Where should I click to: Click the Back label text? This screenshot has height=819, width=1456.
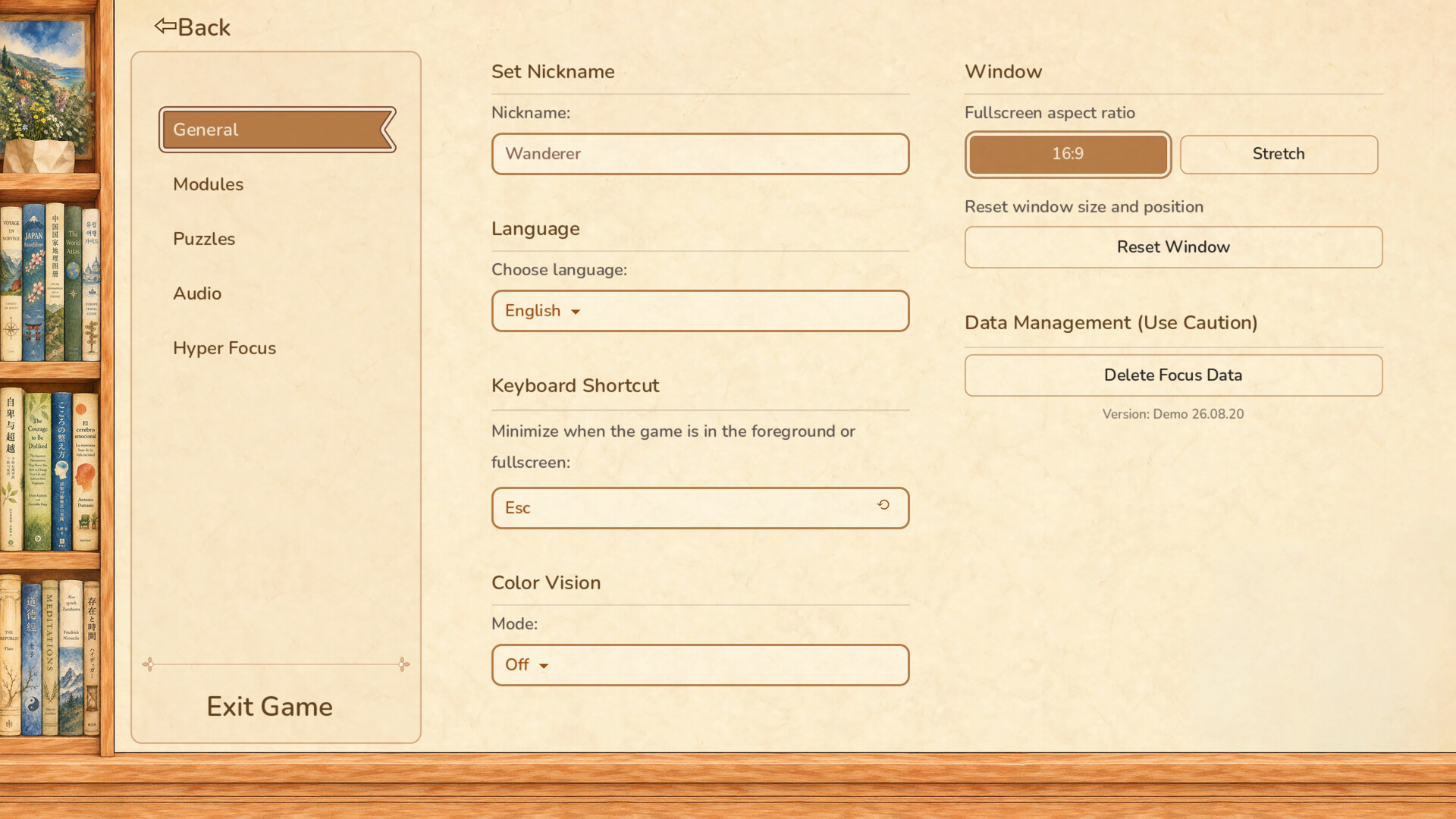(x=204, y=27)
